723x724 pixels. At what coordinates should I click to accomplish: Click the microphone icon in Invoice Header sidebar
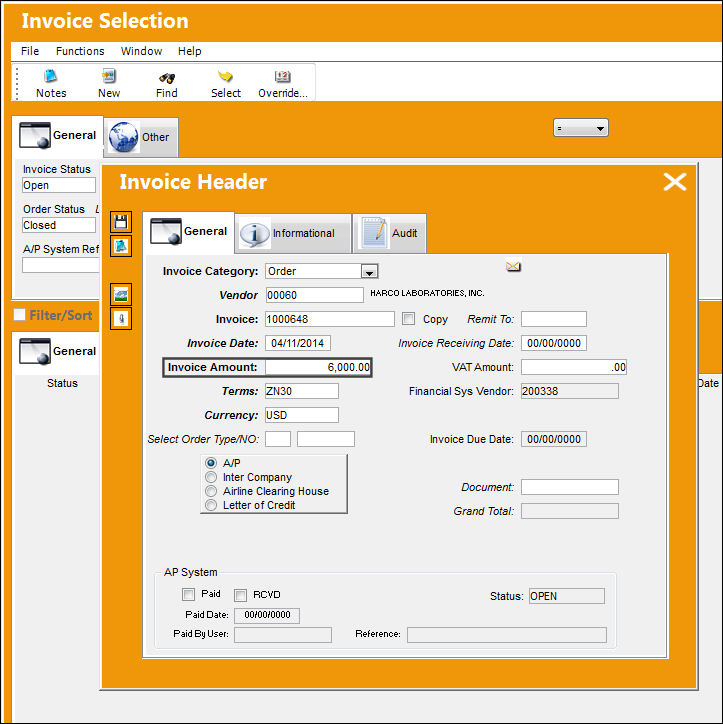(x=121, y=319)
